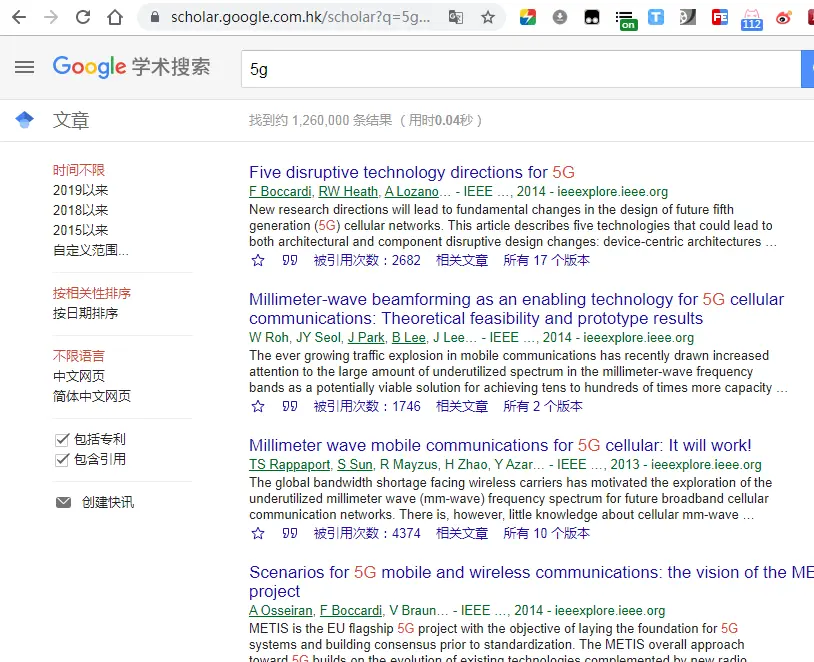Click 创建快讯 to create an alert

point(108,502)
